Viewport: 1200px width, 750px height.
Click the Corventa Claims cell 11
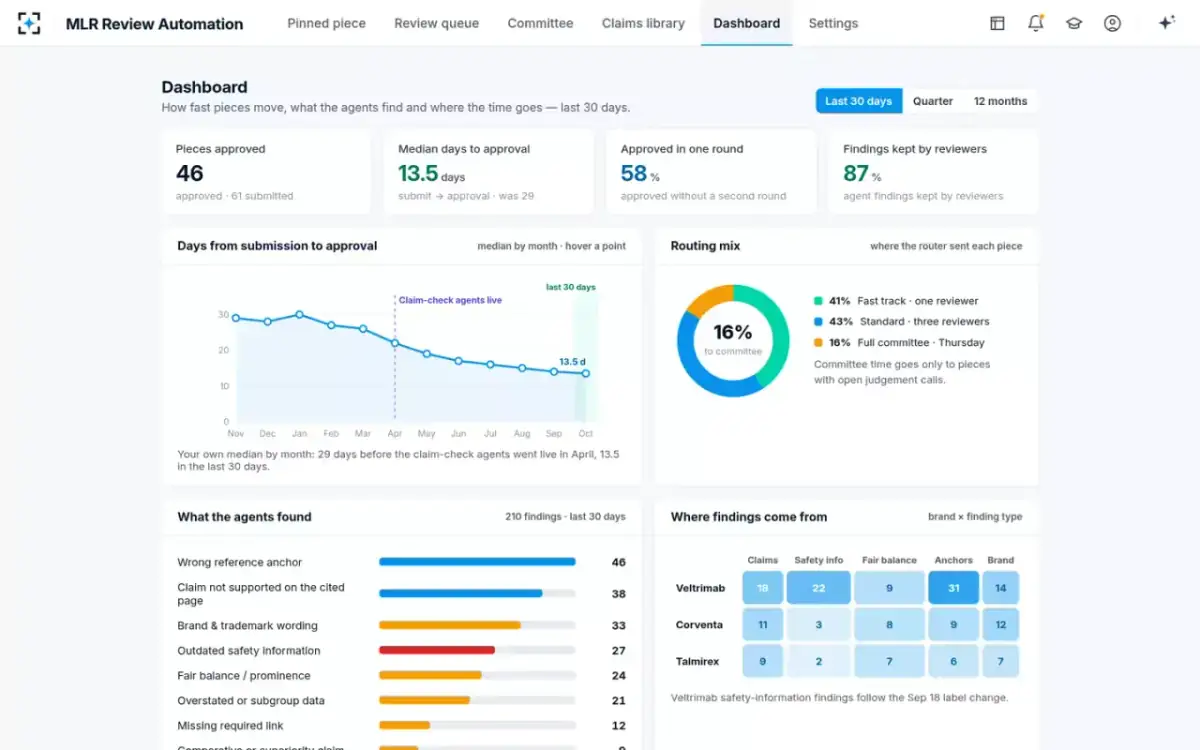point(762,625)
